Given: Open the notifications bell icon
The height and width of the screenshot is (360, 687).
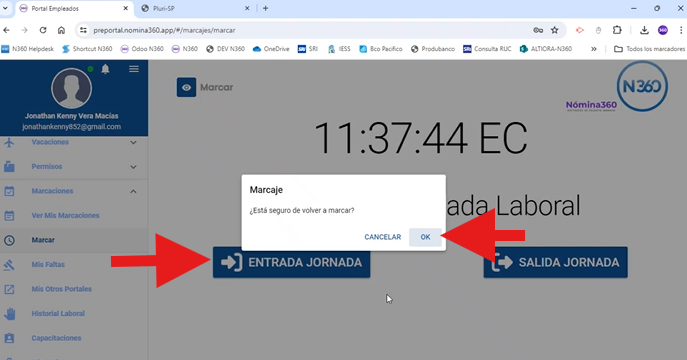Looking at the screenshot, I should [105, 69].
